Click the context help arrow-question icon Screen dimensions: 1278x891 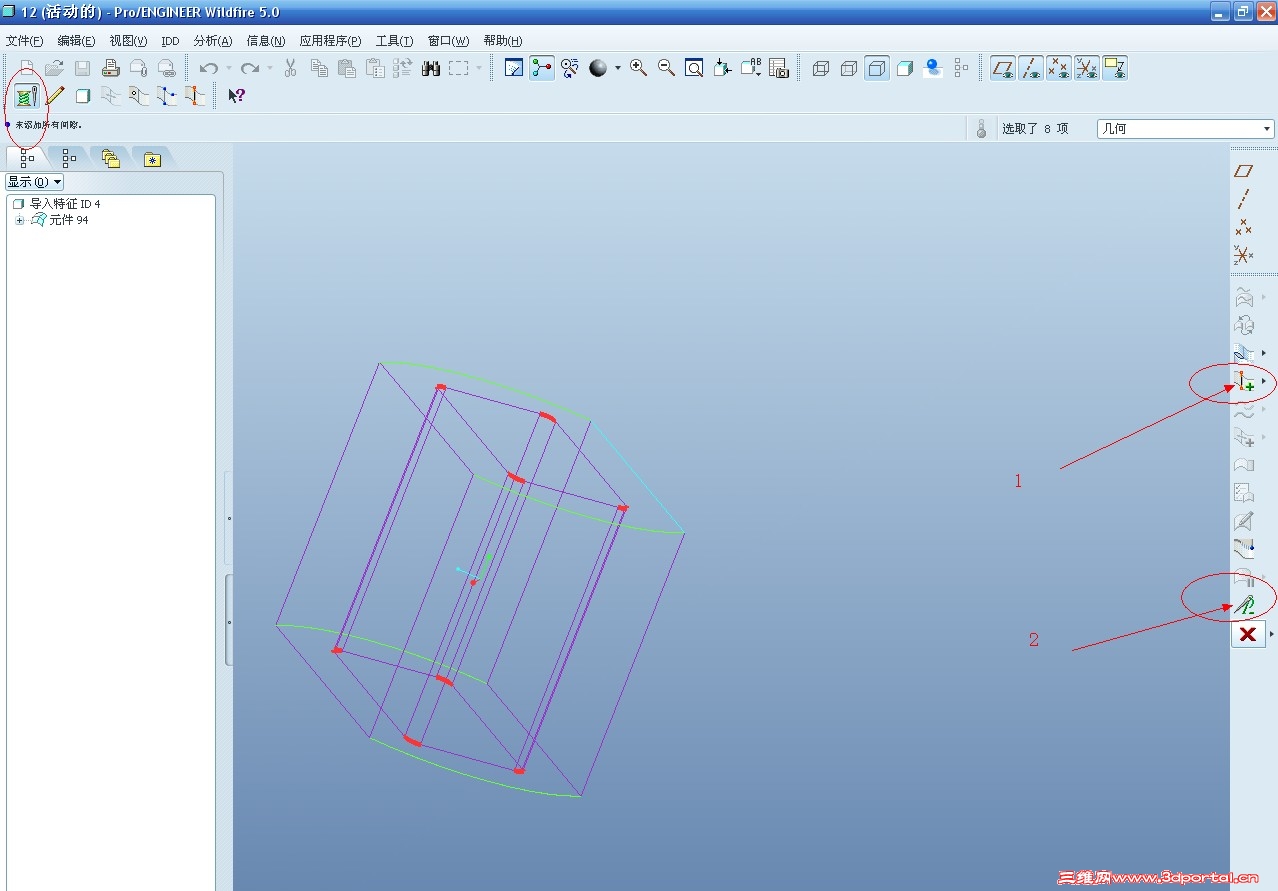(236, 96)
